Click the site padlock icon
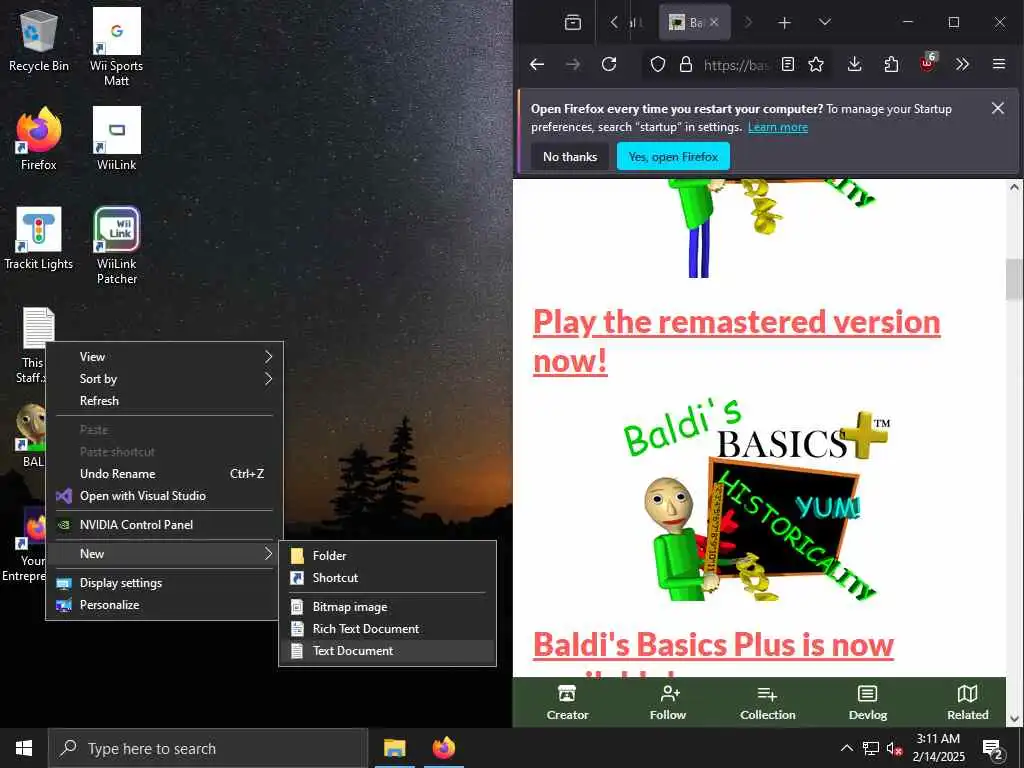 pyautogui.click(x=685, y=64)
